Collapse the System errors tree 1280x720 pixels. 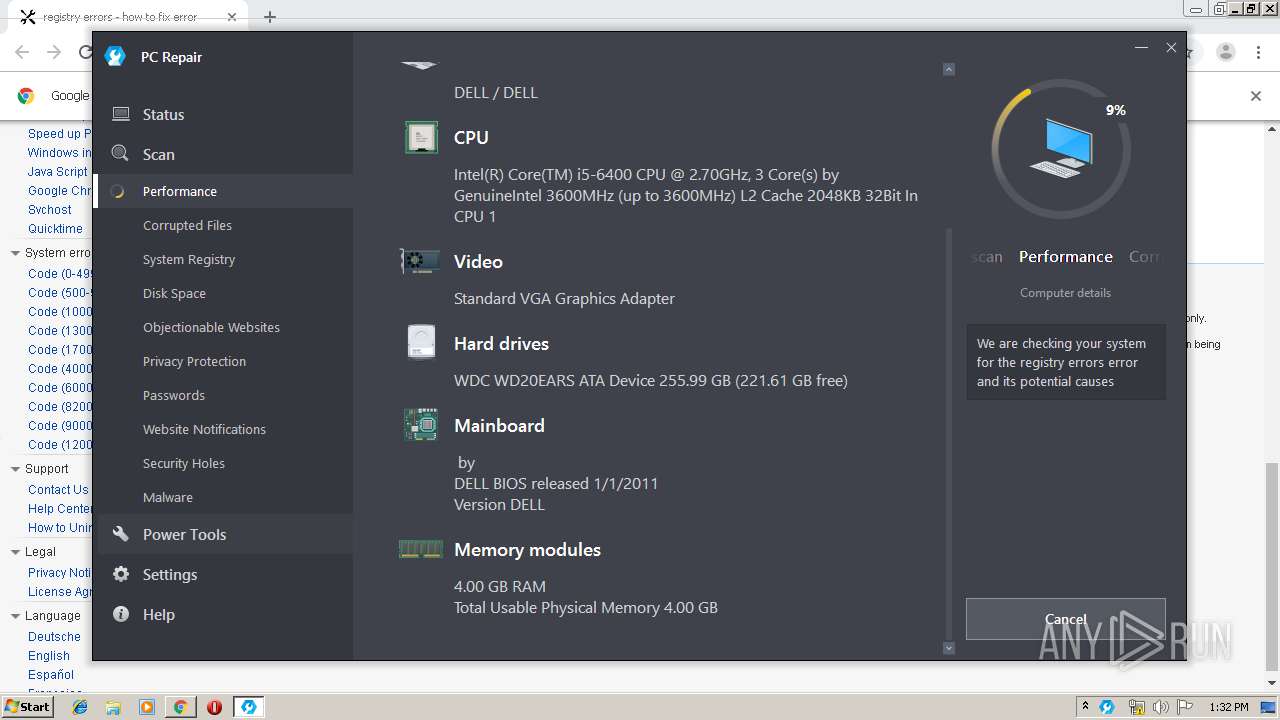16,253
